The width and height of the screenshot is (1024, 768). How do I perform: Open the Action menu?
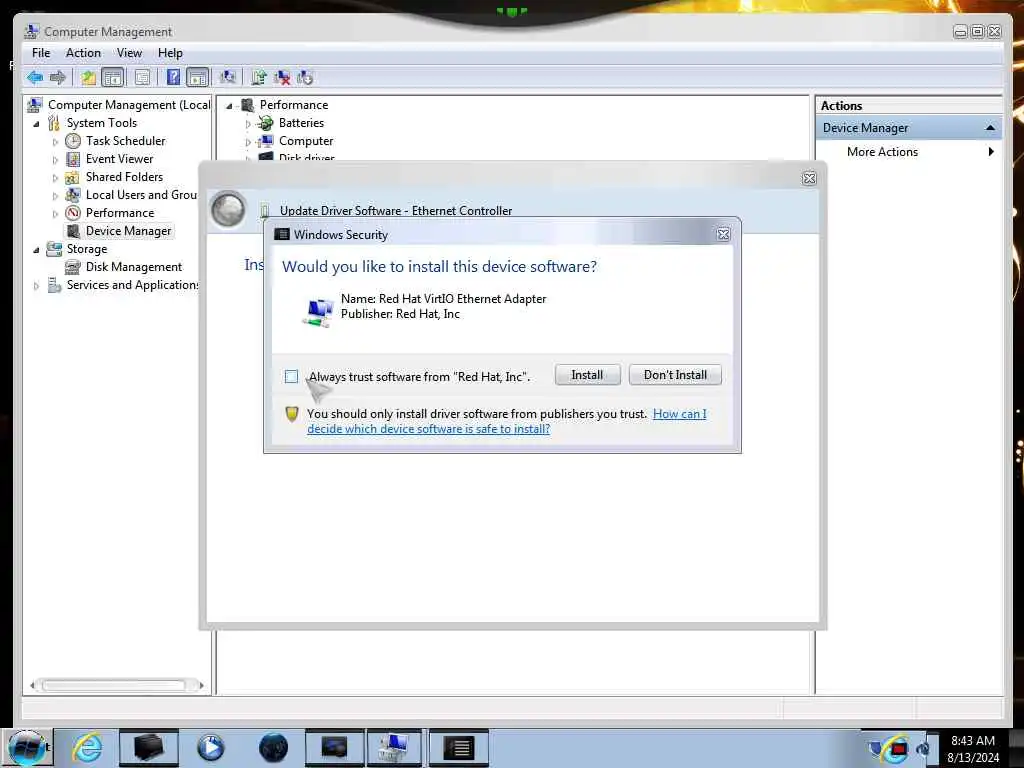tap(83, 53)
